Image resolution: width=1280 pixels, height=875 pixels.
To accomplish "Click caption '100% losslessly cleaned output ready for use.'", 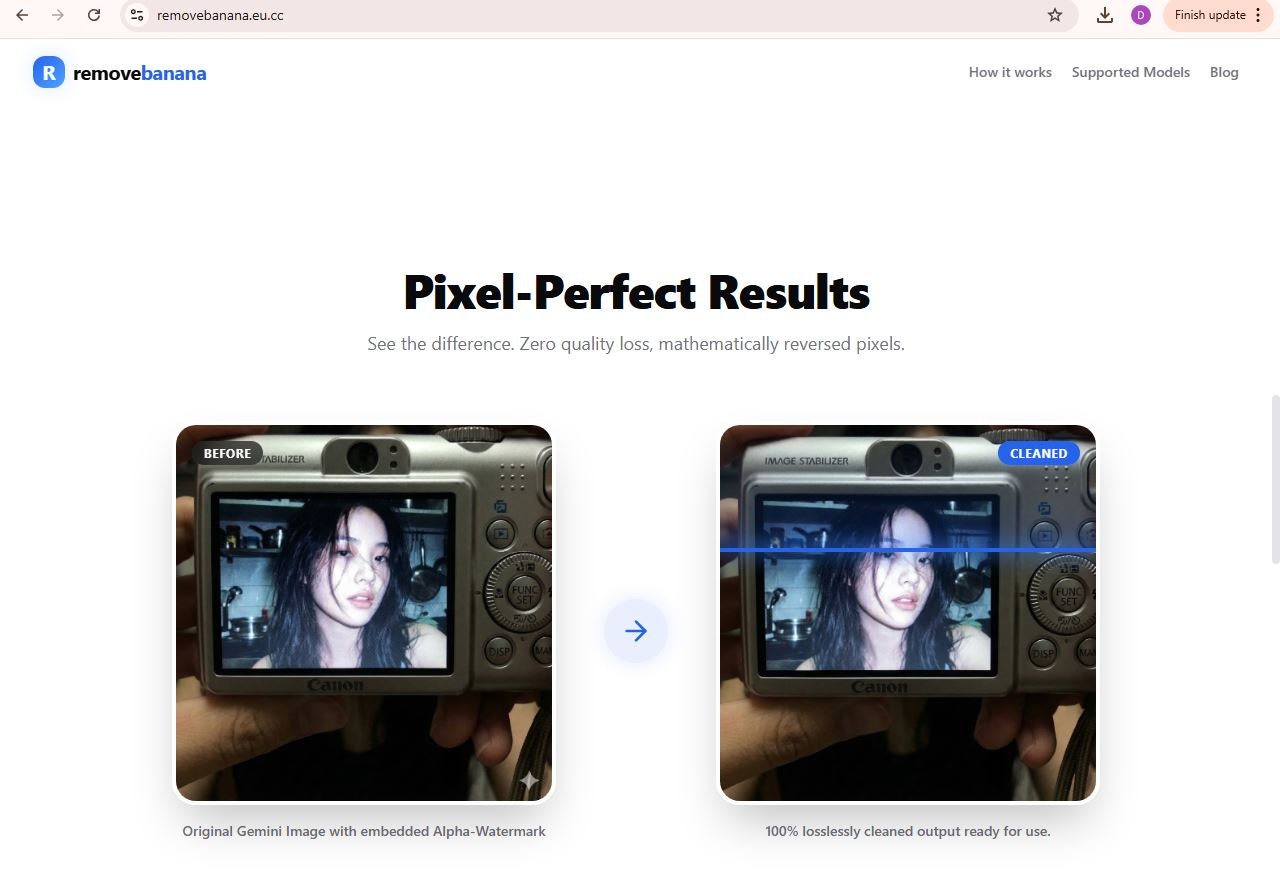I will point(908,831).
